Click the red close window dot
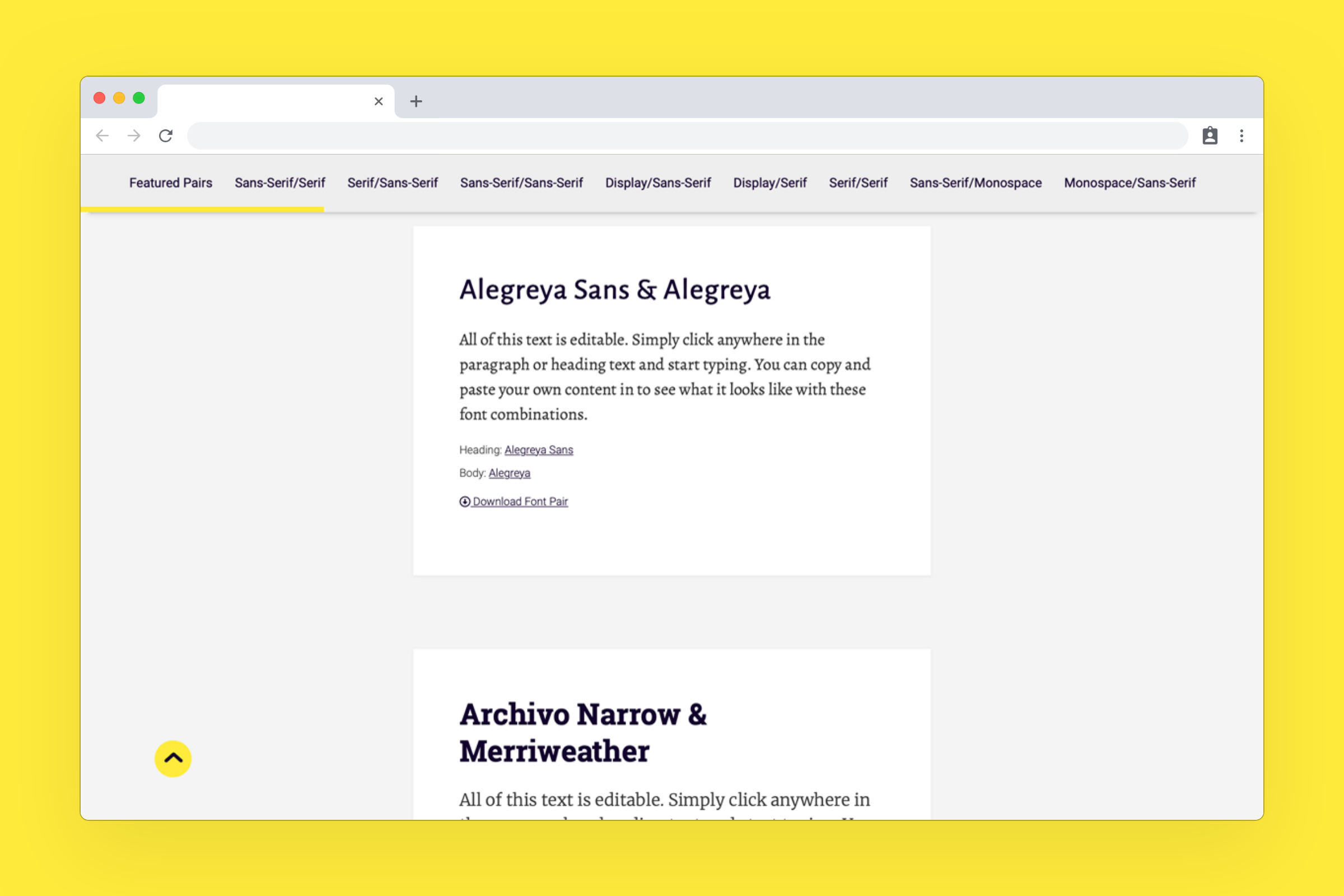Image resolution: width=1344 pixels, height=896 pixels. coord(100,97)
